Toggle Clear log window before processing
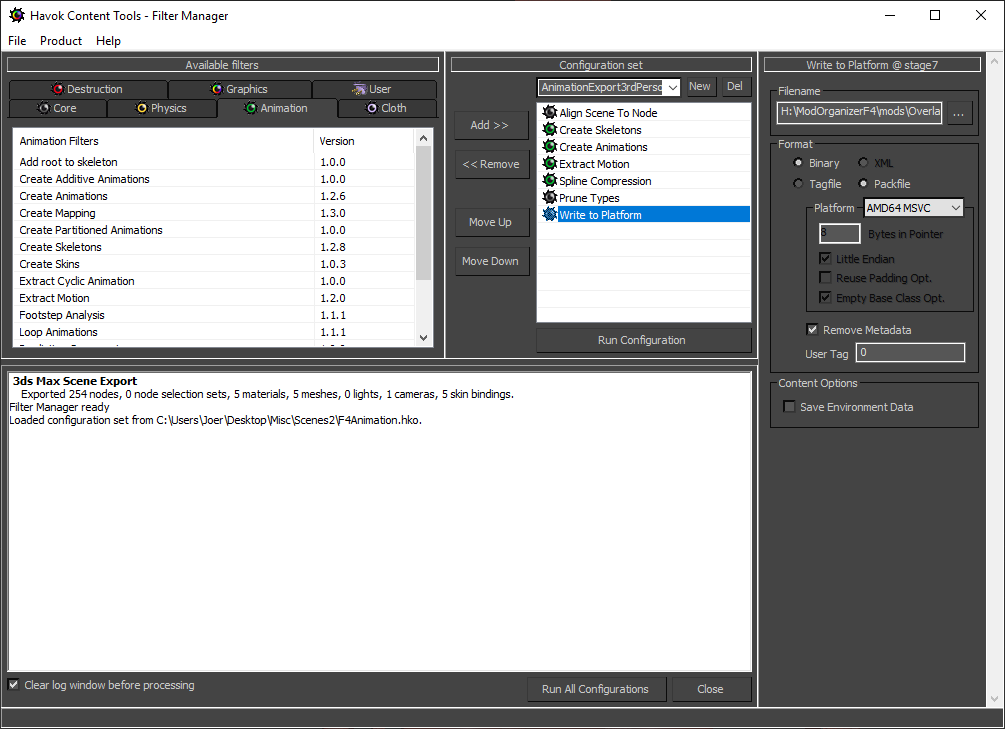 click(x=13, y=685)
